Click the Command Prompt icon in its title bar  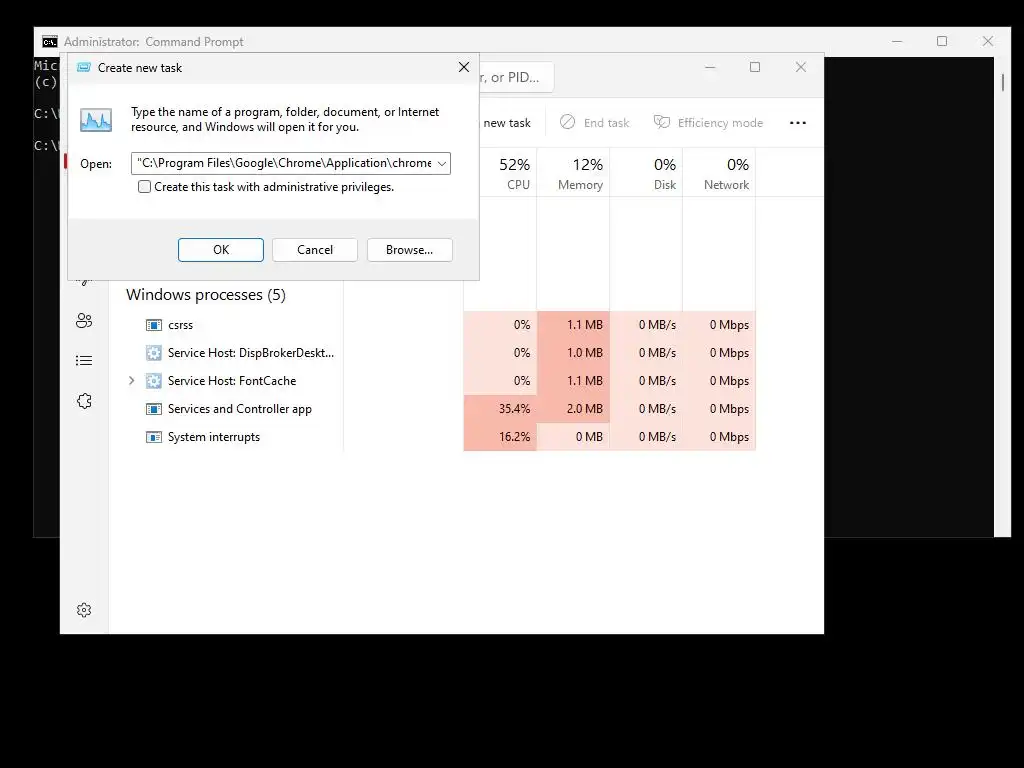(50, 42)
